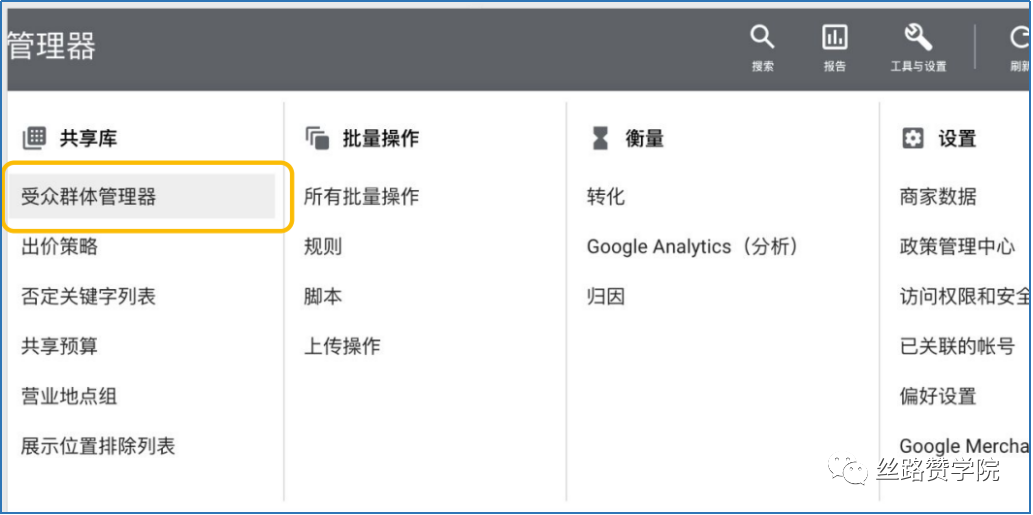
Task: Click the refresh icon in header
Action: point(1022,38)
